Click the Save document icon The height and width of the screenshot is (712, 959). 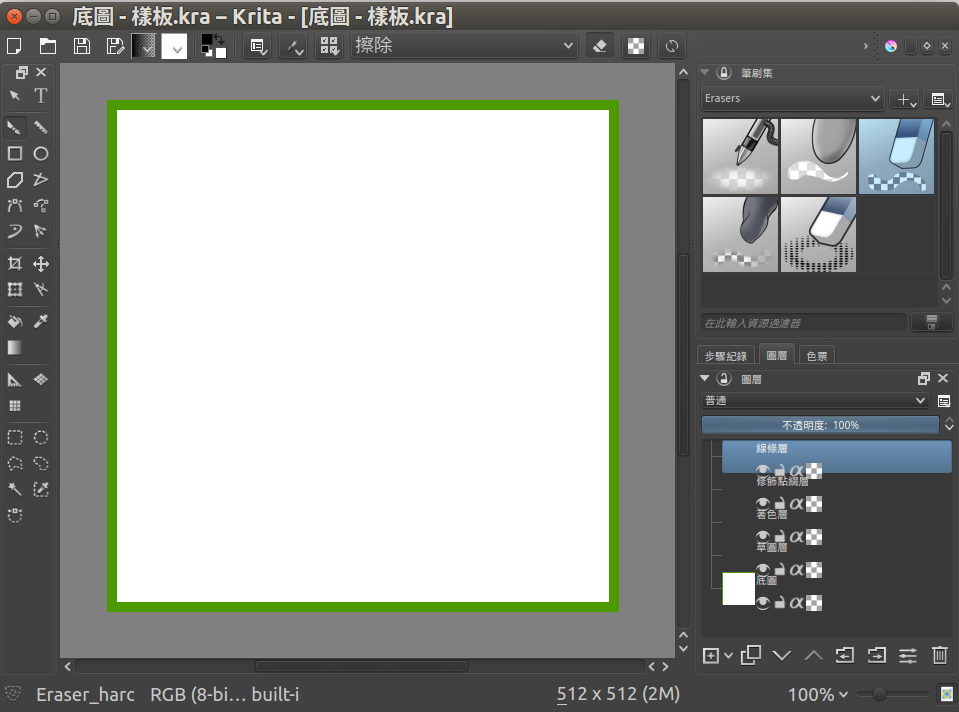click(82, 46)
